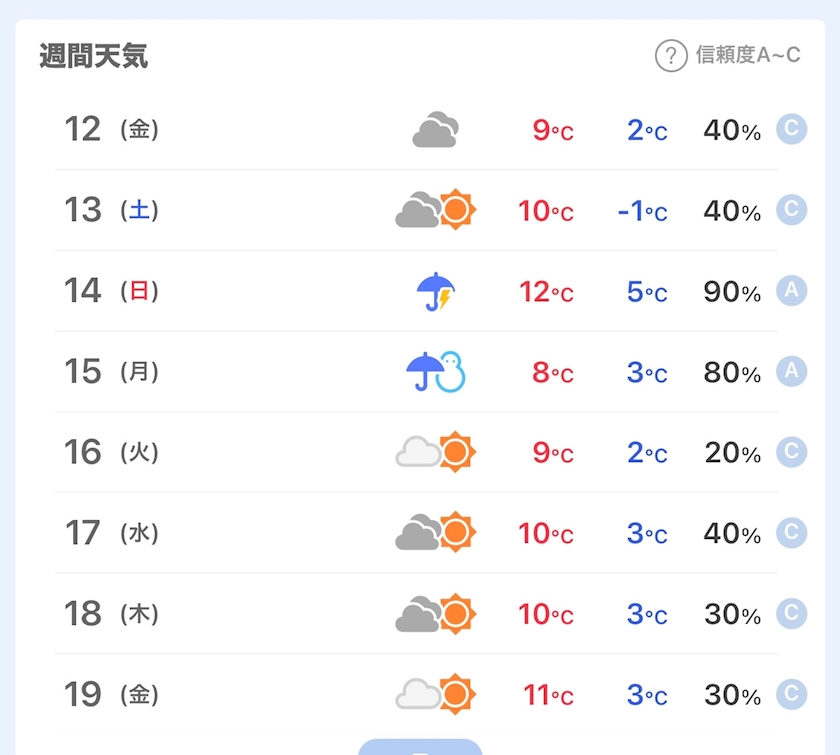Screen dimensions: 840x755
Task: Click the thunderstorm umbrella icon on the 14th
Action: pos(436,291)
